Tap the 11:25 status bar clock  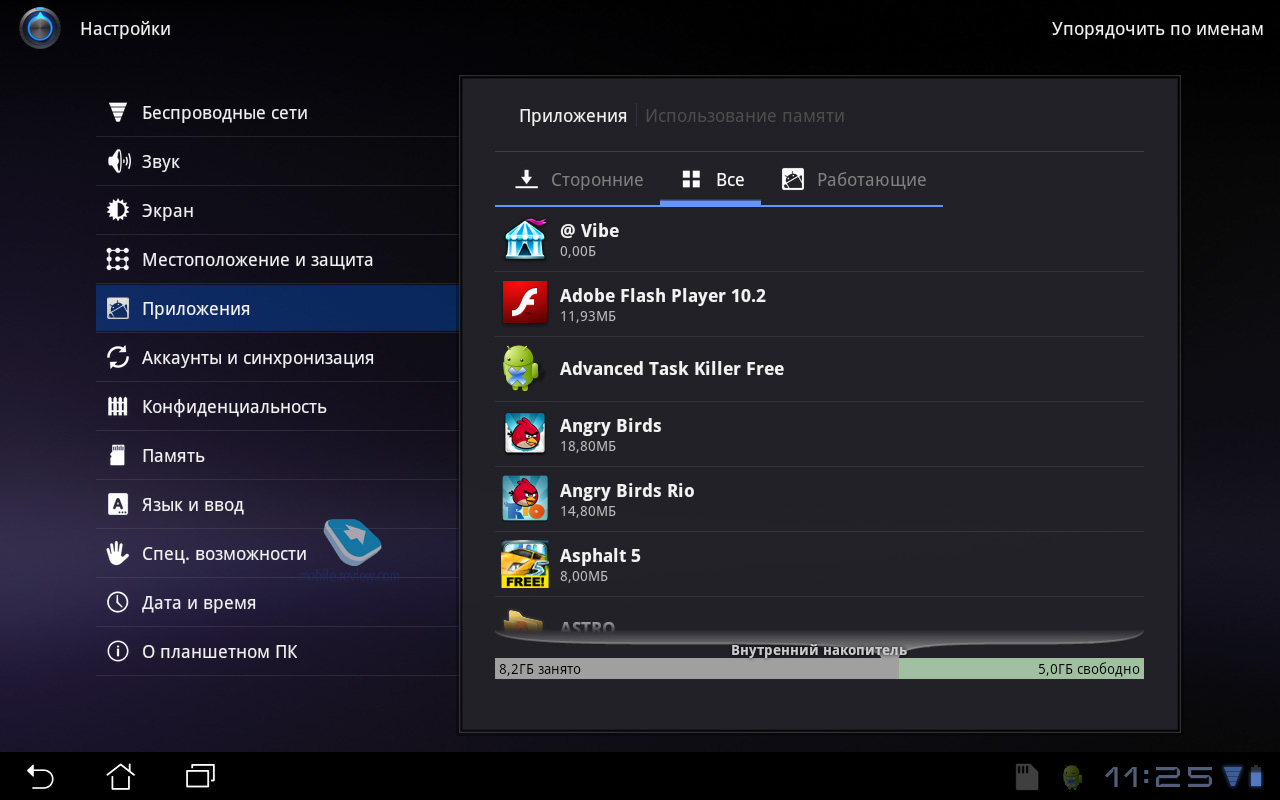tap(1158, 777)
